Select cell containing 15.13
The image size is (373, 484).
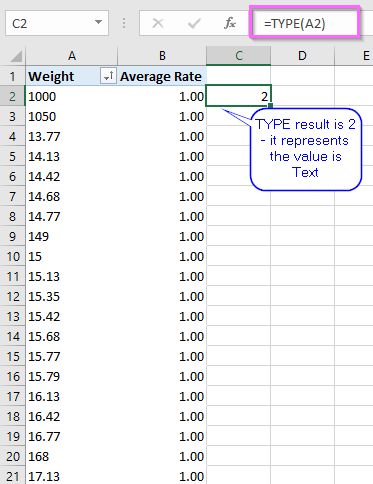pyautogui.click(x=72, y=276)
